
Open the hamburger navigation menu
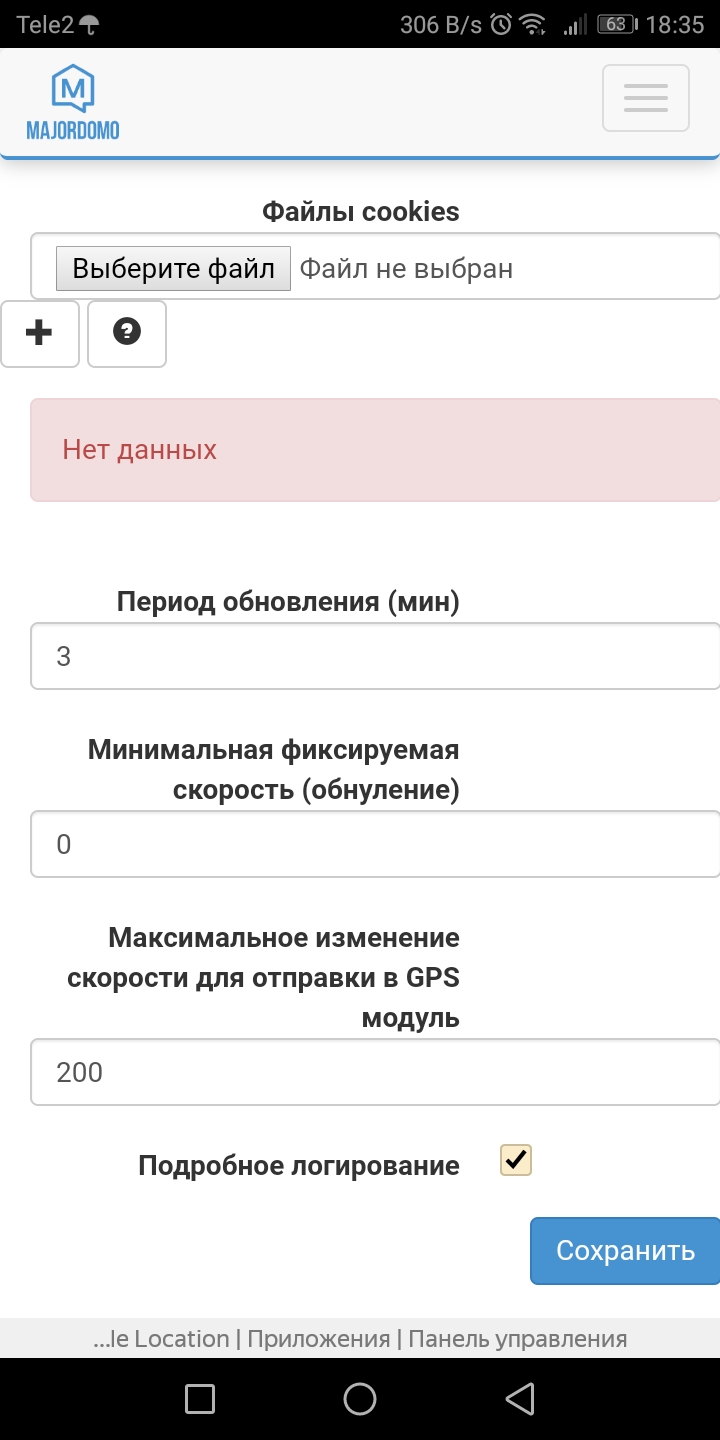coord(645,97)
